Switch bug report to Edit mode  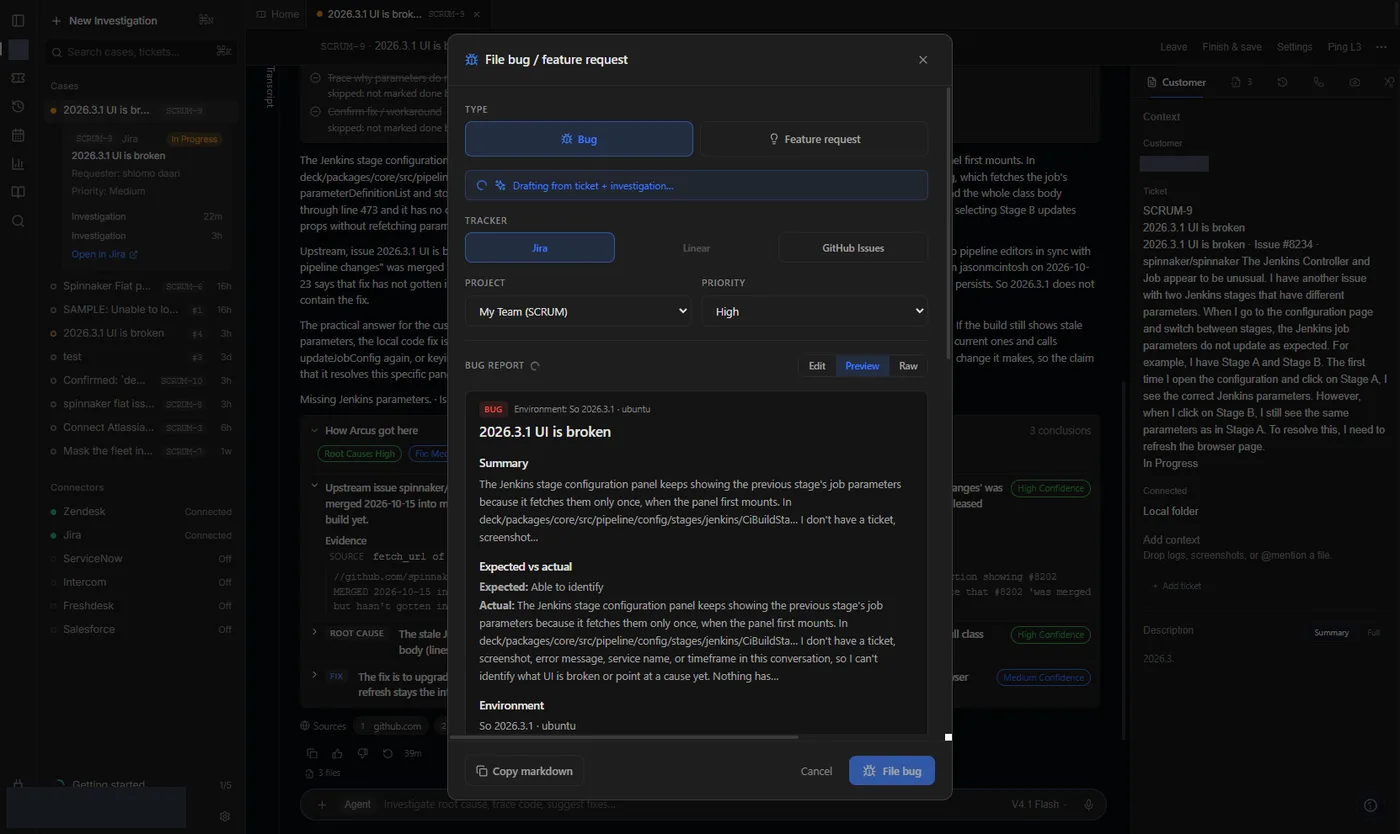[x=817, y=366]
